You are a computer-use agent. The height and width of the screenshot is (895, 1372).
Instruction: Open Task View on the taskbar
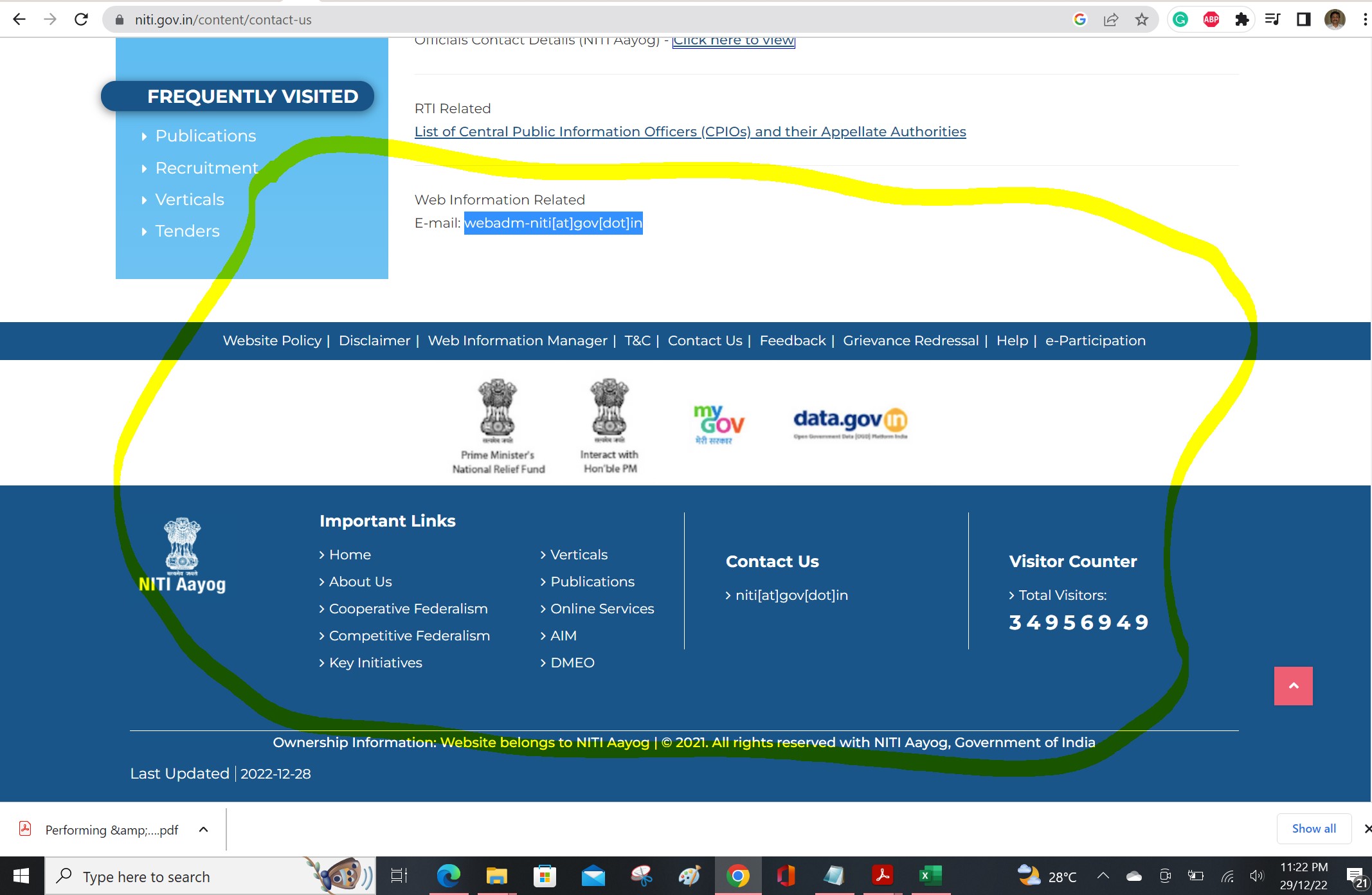[399, 876]
